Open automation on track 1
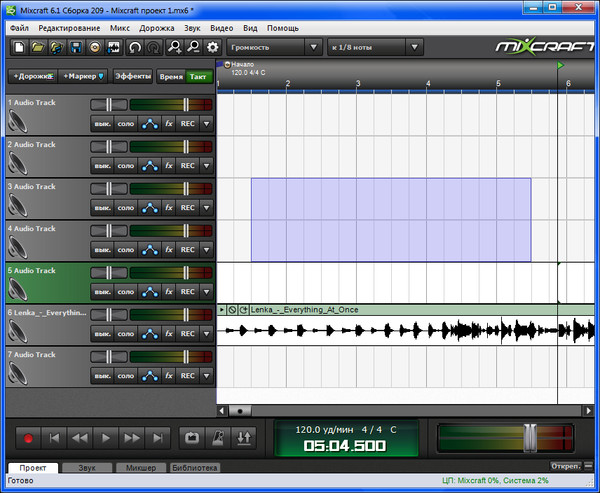Viewport: 600px width, 493px height. 149,124
